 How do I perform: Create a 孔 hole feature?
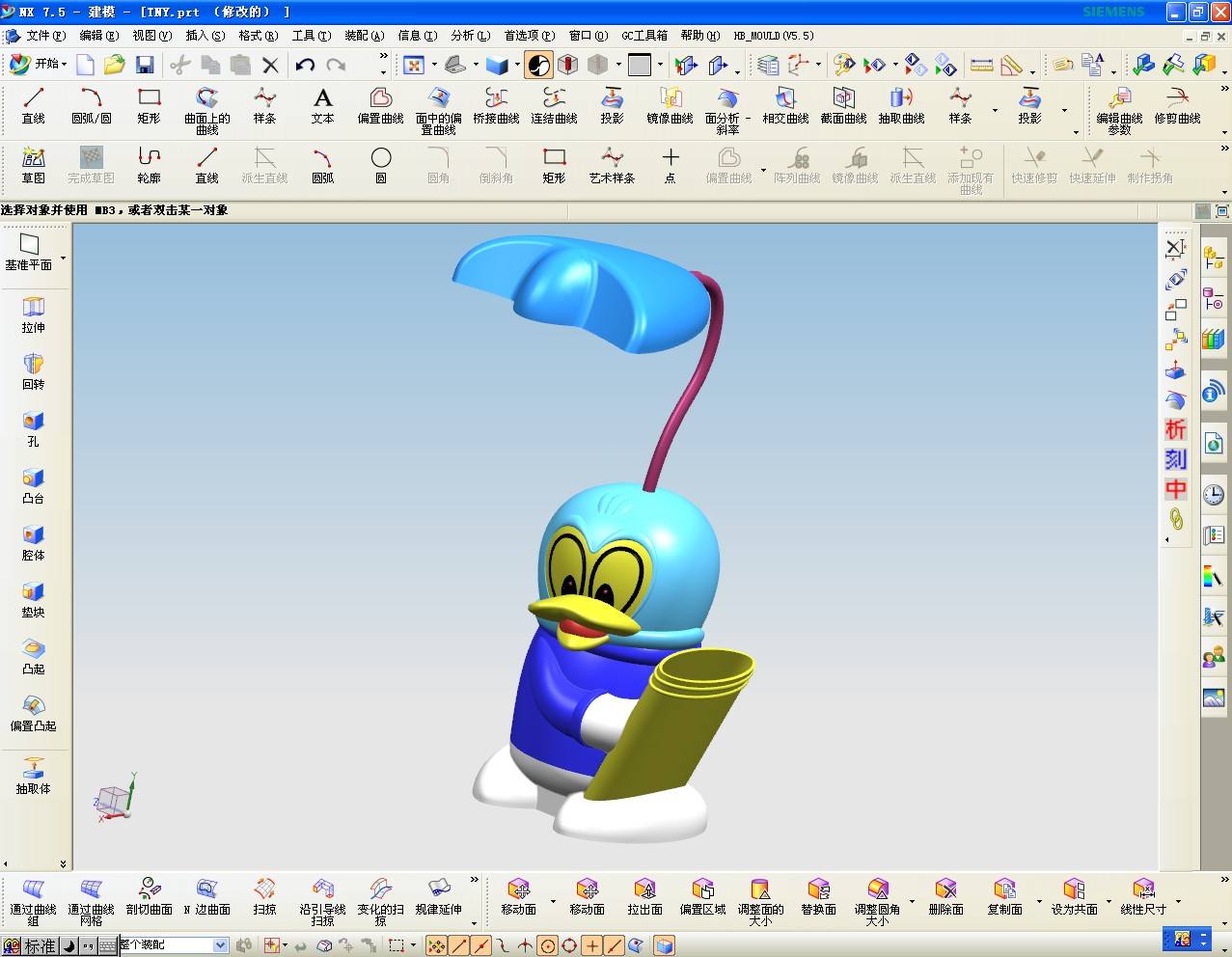point(33,429)
